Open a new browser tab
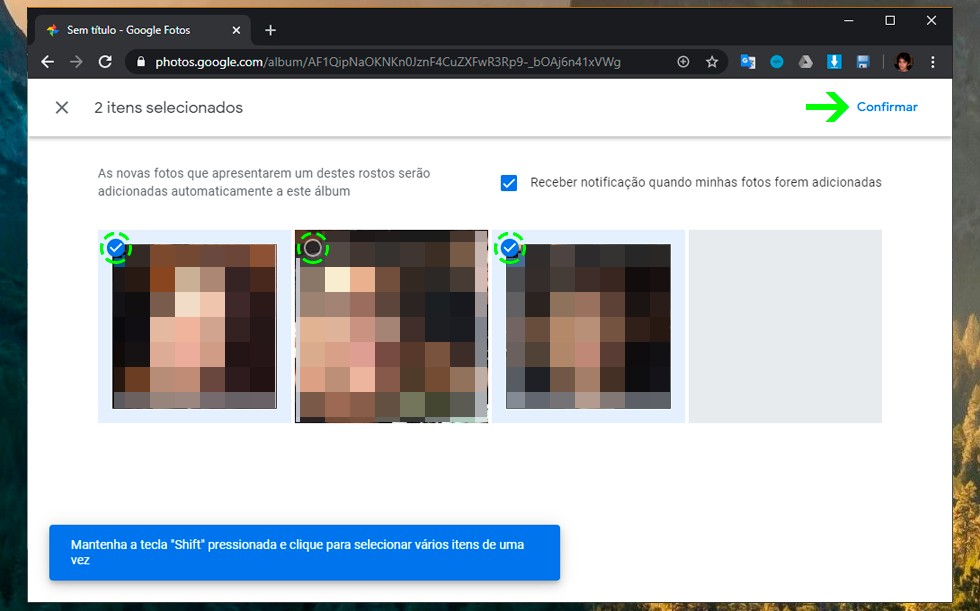This screenshot has width=980, height=611. coord(270,30)
